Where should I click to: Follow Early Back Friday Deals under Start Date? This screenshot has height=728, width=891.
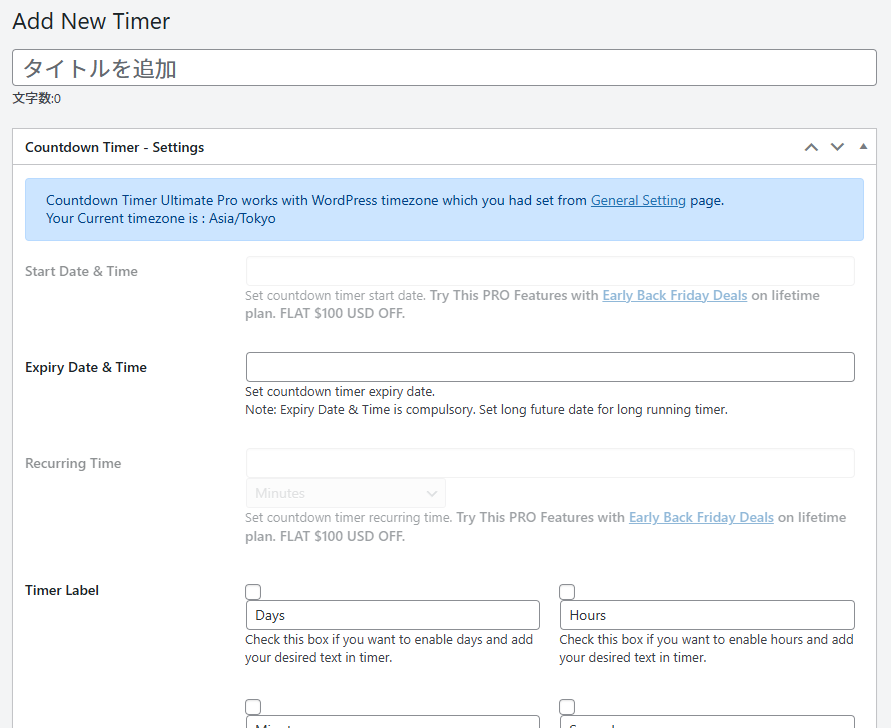tap(674, 294)
